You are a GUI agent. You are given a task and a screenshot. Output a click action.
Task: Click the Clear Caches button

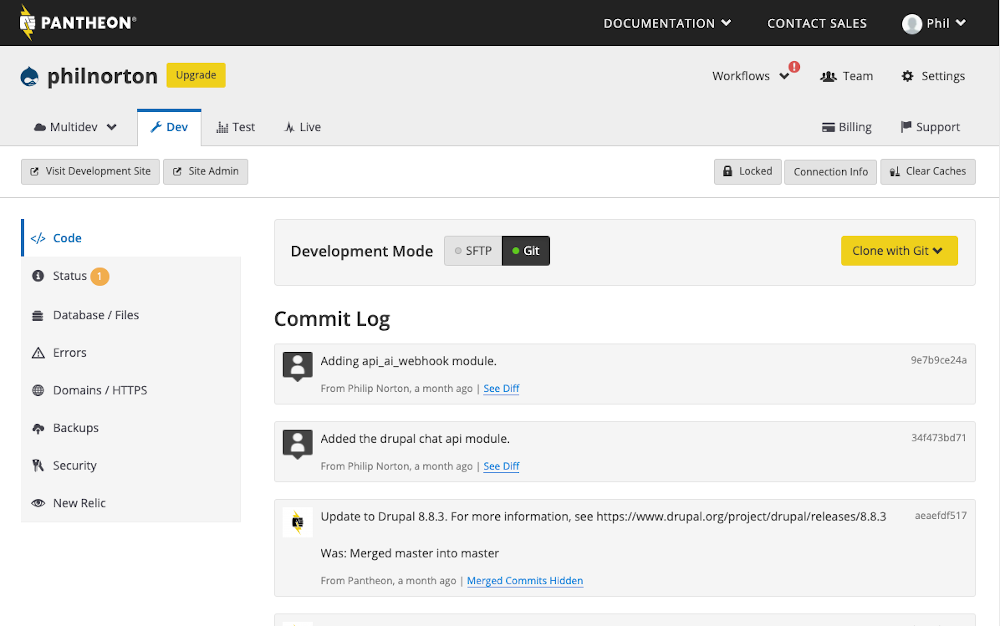(928, 171)
